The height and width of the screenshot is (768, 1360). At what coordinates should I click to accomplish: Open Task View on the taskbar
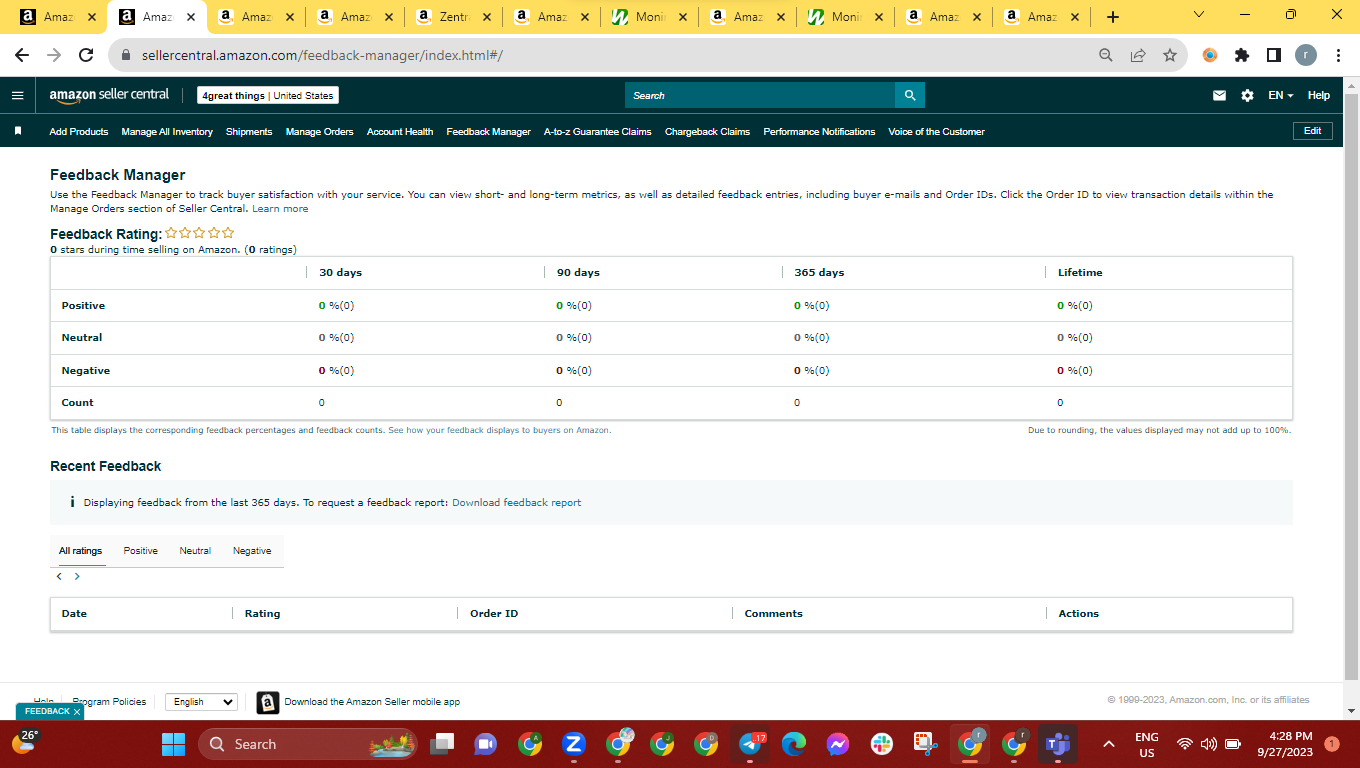point(441,744)
